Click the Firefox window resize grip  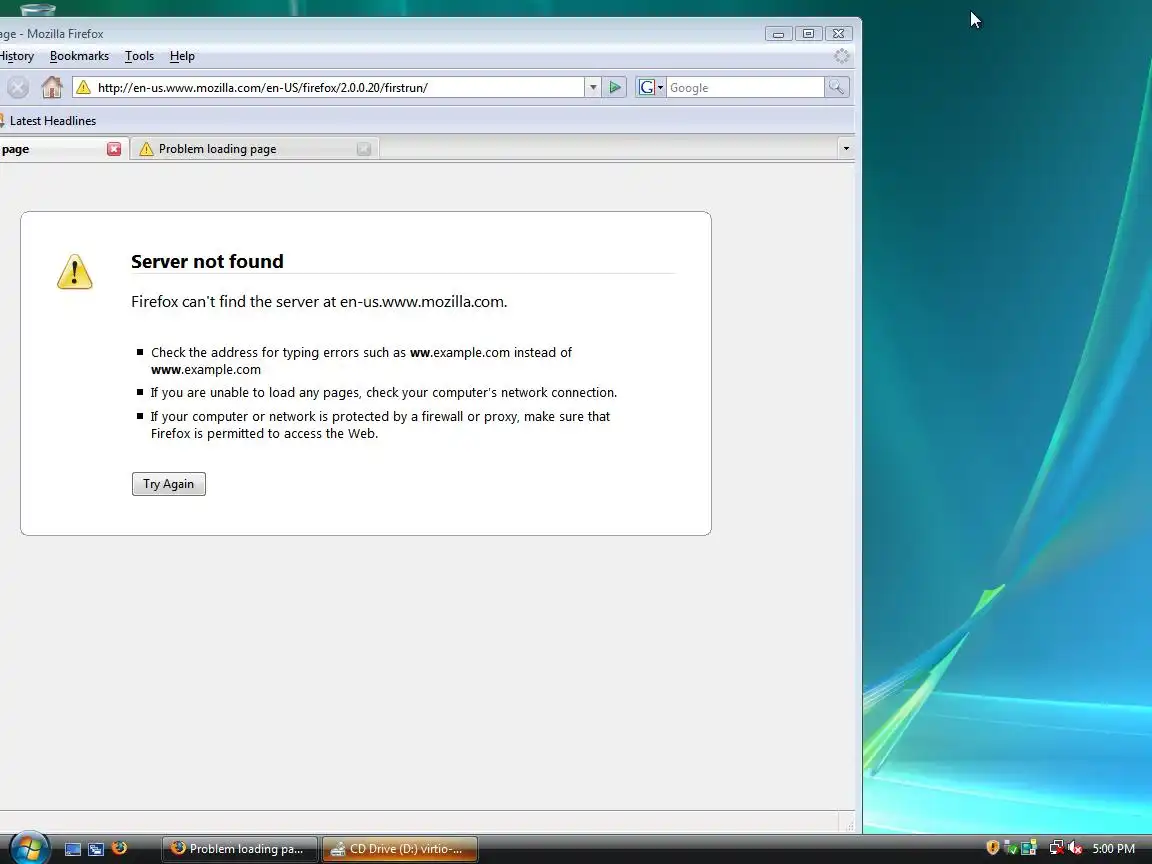tap(849, 826)
